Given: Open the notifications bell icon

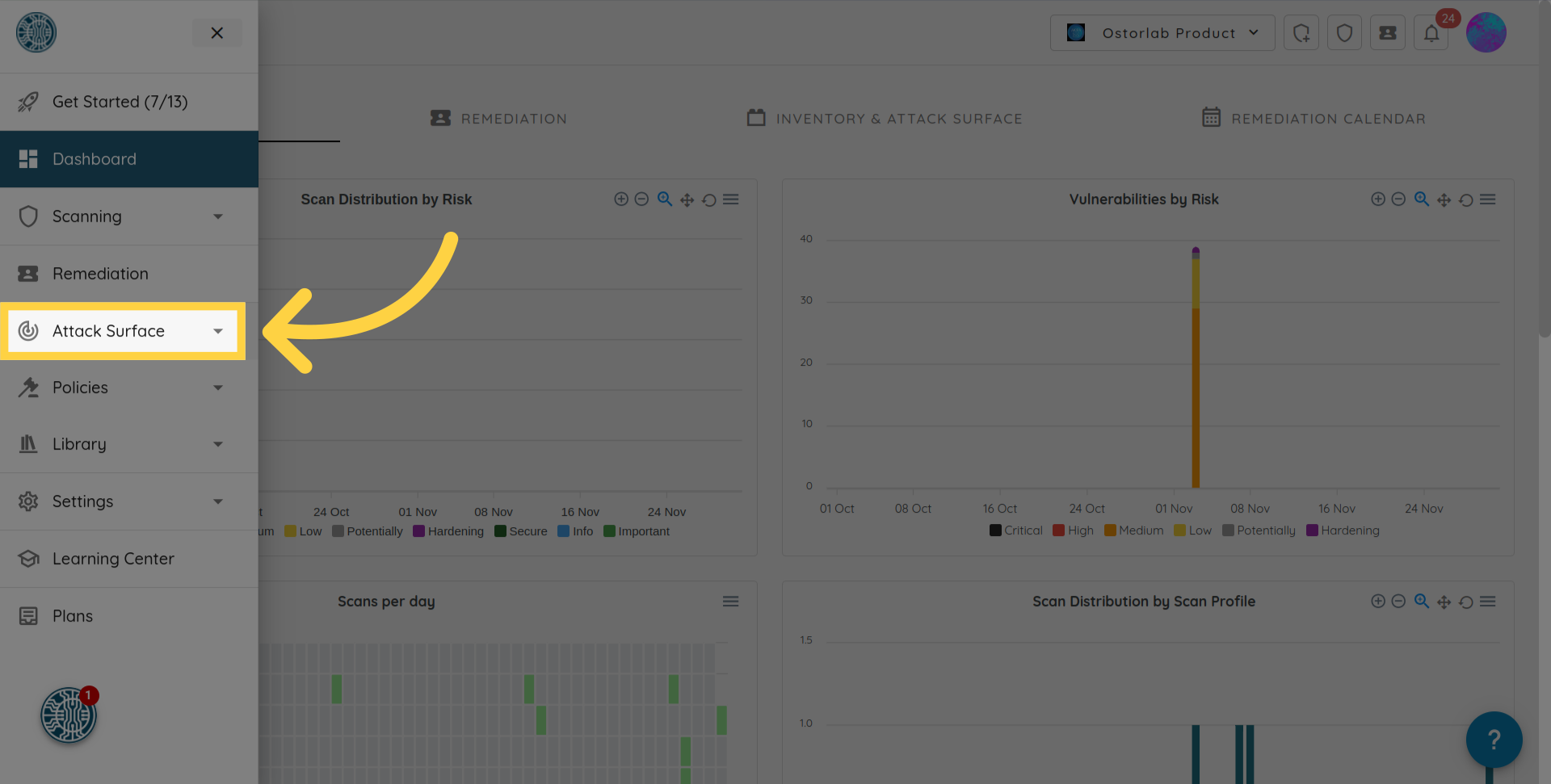Looking at the screenshot, I should [x=1431, y=33].
